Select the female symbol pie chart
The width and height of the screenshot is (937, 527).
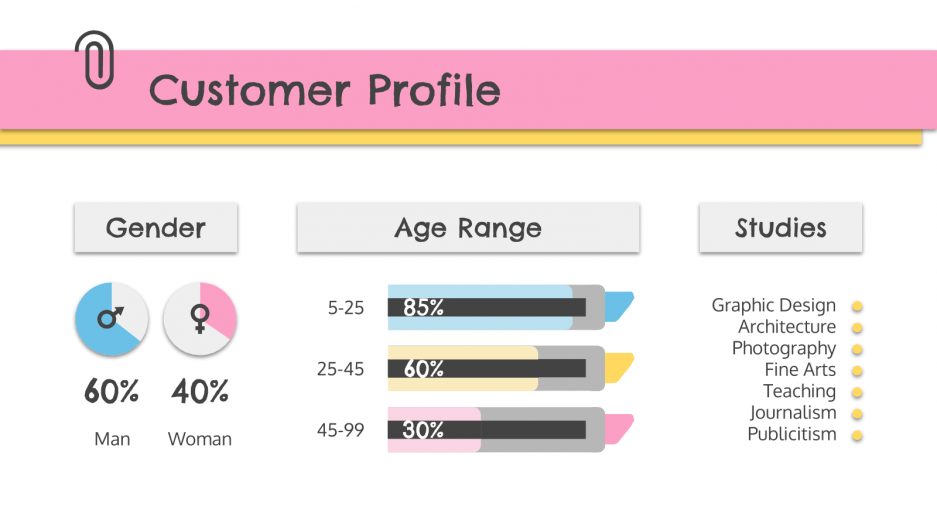click(200, 319)
